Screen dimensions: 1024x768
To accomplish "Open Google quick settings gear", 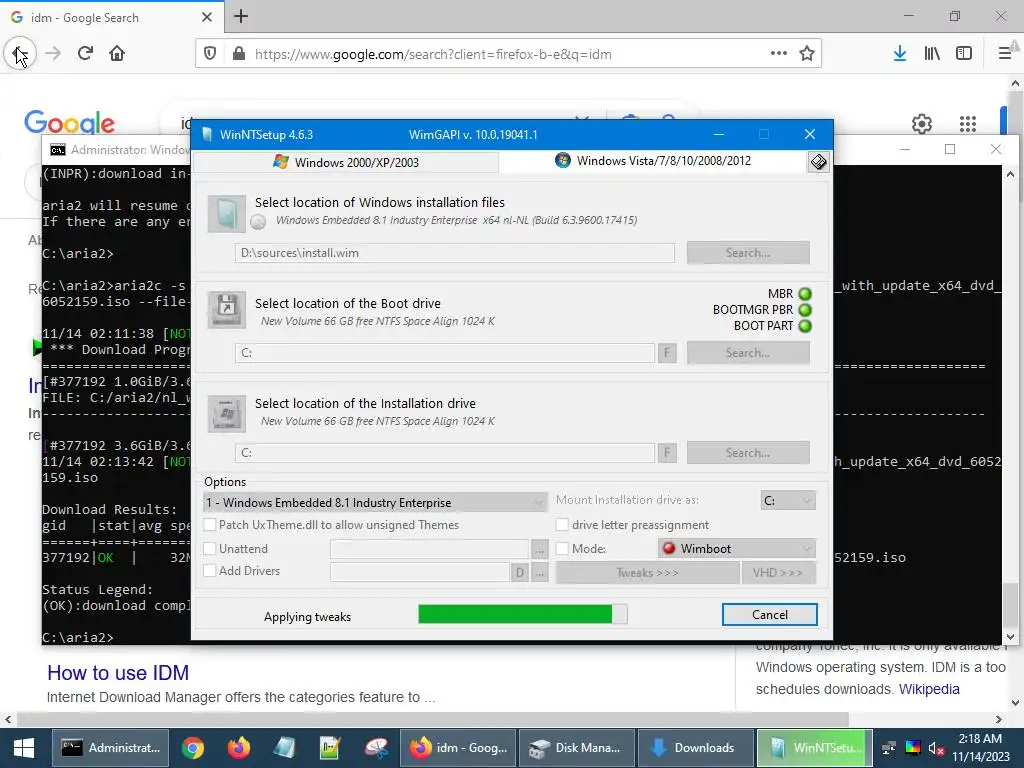I will coord(921,123).
